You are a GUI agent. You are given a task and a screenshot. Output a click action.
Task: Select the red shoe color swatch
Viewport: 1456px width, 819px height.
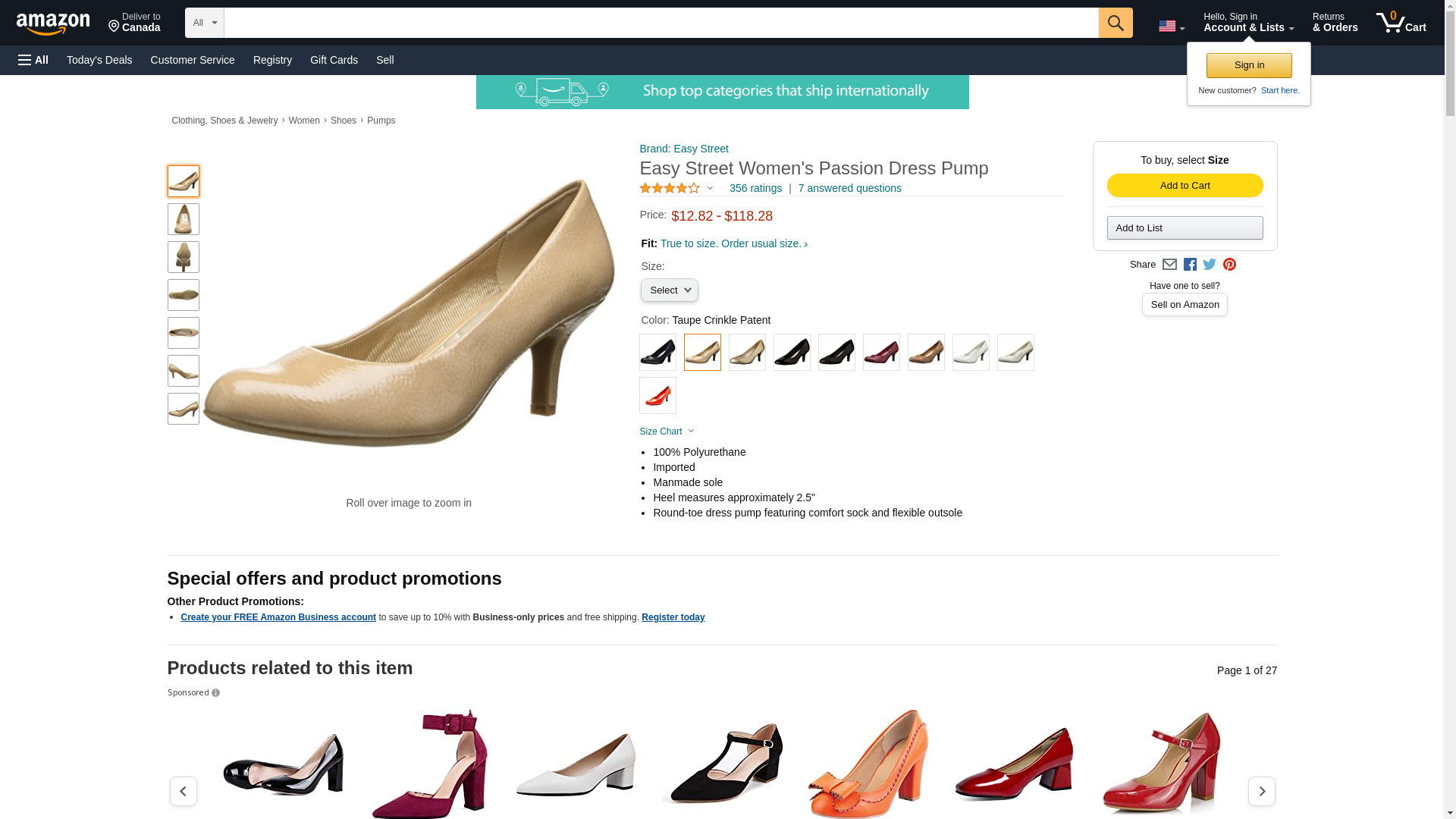click(657, 395)
